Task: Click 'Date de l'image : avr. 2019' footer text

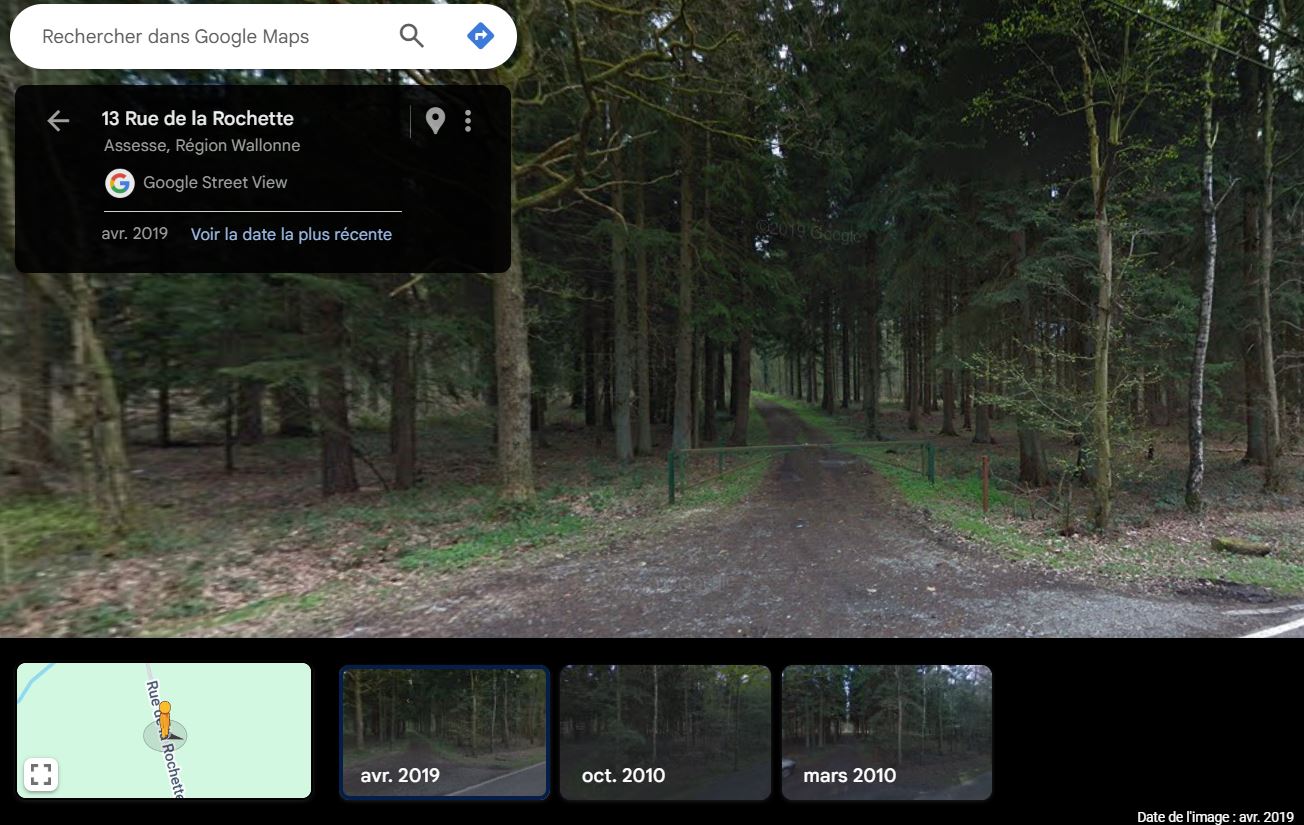Action: tap(1214, 817)
